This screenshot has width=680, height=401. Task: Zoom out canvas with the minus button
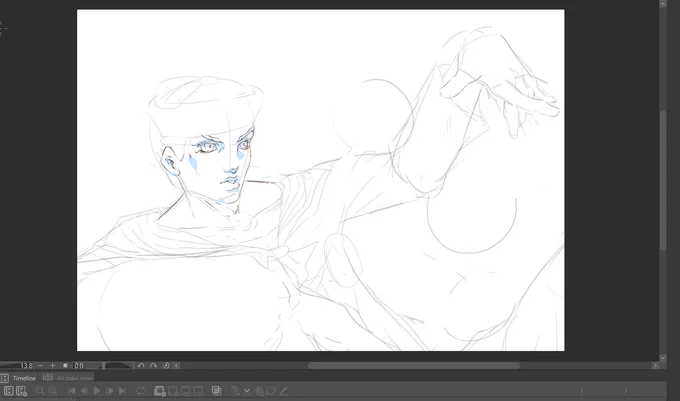[x=40, y=365]
